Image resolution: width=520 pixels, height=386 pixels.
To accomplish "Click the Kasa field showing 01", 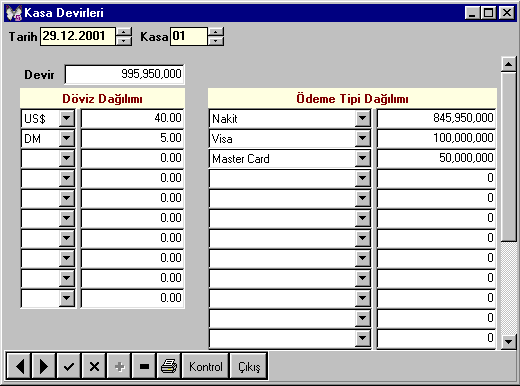I will click(x=189, y=36).
